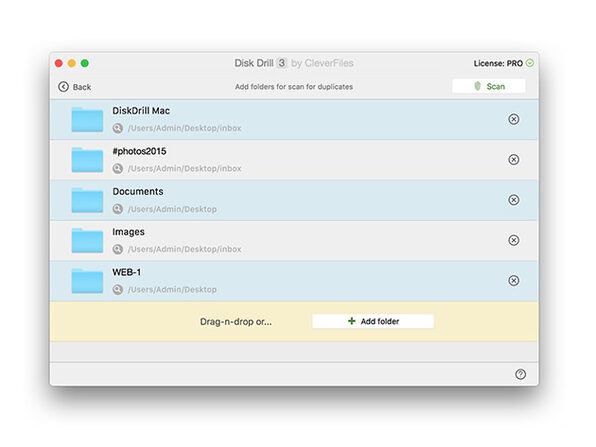Reveal #photos2015 path with magnifier icon

pyautogui.click(x=118, y=168)
